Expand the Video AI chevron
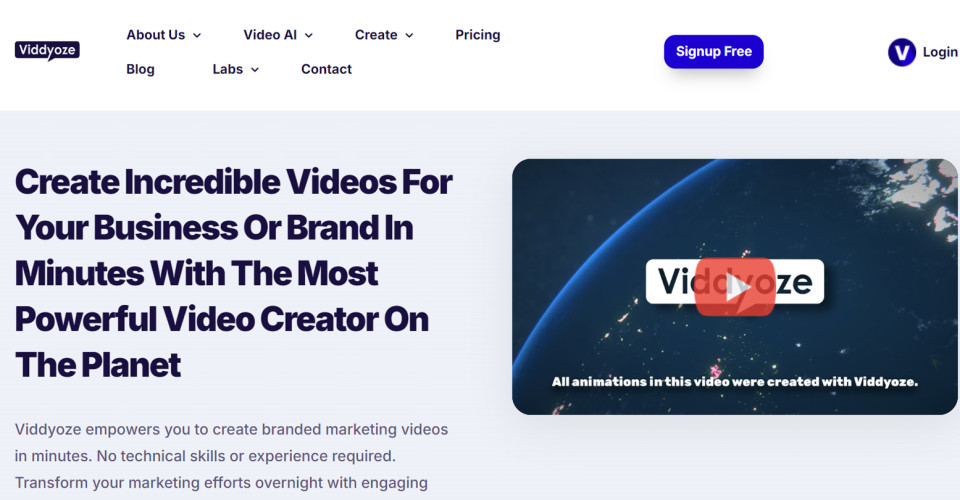Screen dimensions: 960x500 pos(309,35)
